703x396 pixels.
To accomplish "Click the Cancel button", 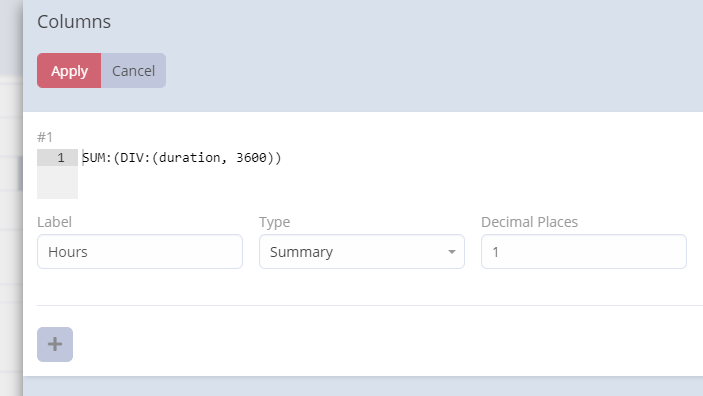I will click(x=134, y=70).
